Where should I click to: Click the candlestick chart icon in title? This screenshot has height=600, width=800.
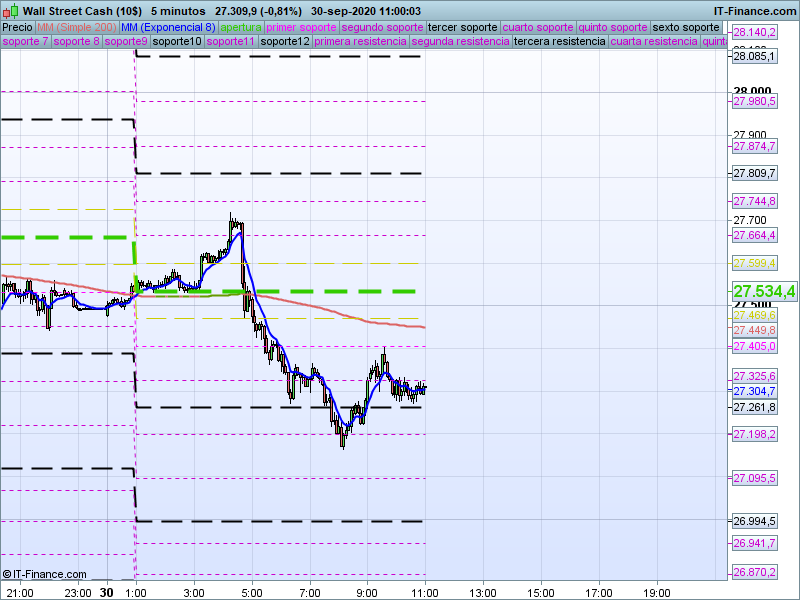click(10, 11)
